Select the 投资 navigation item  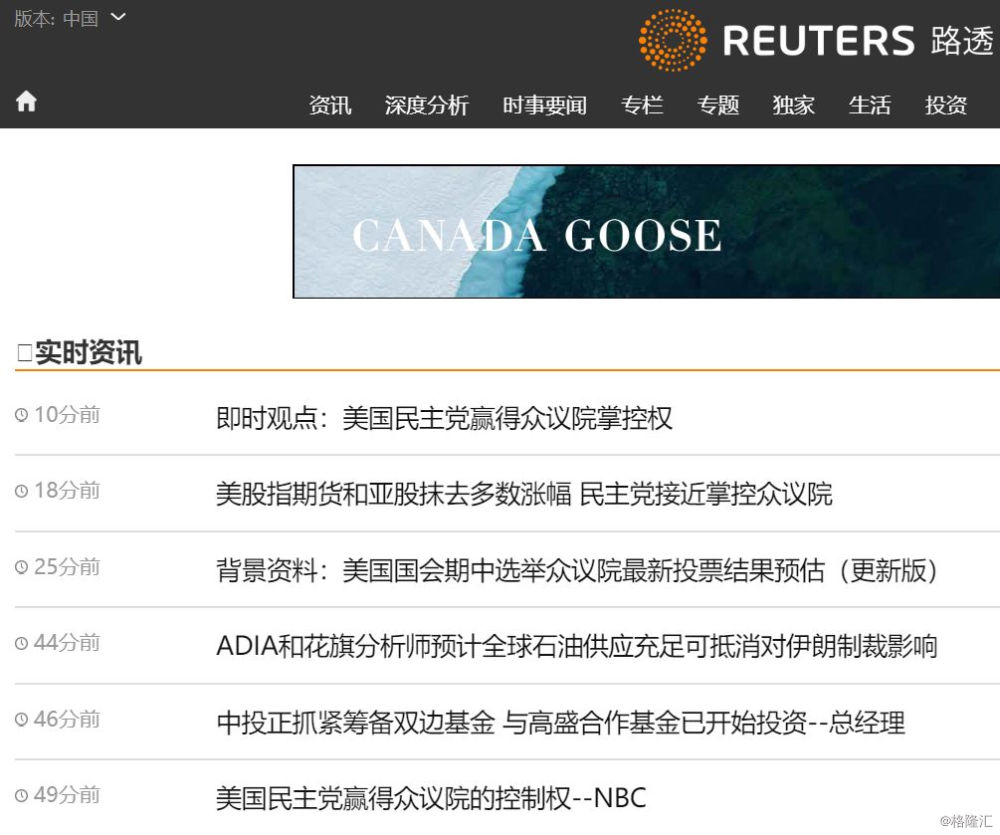(946, 105)
